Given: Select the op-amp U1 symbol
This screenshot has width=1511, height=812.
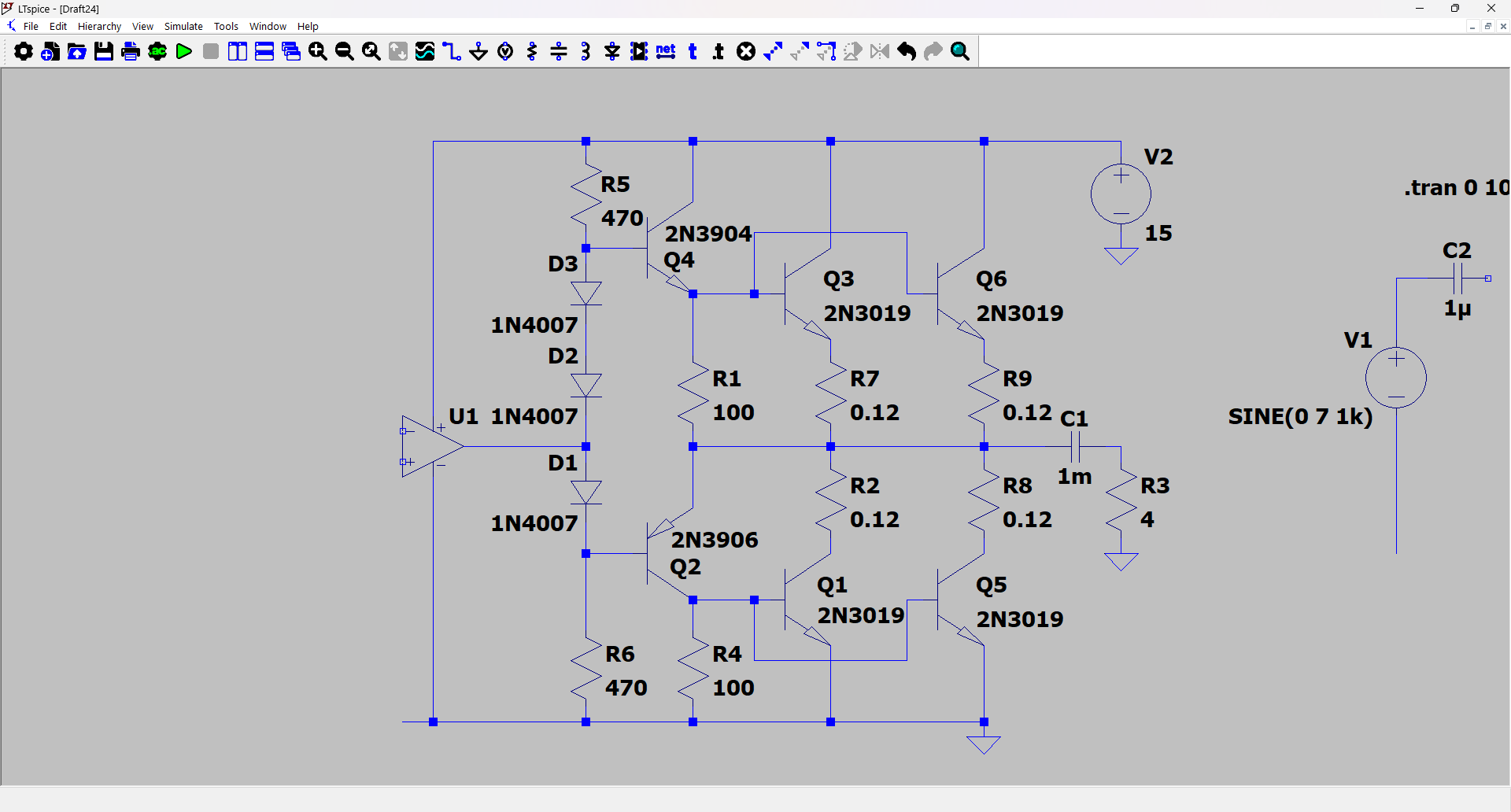Looking at the screenshot, I should point(432,446).
